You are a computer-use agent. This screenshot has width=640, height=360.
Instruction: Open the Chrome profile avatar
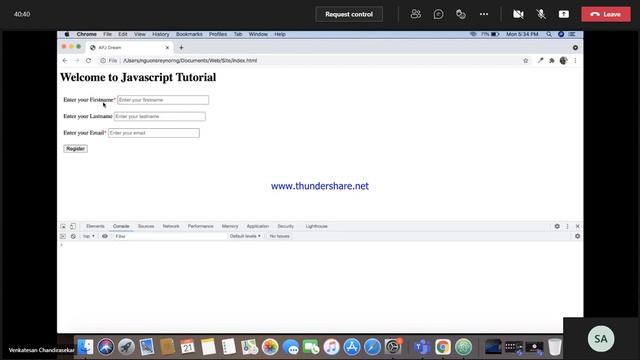564,60
